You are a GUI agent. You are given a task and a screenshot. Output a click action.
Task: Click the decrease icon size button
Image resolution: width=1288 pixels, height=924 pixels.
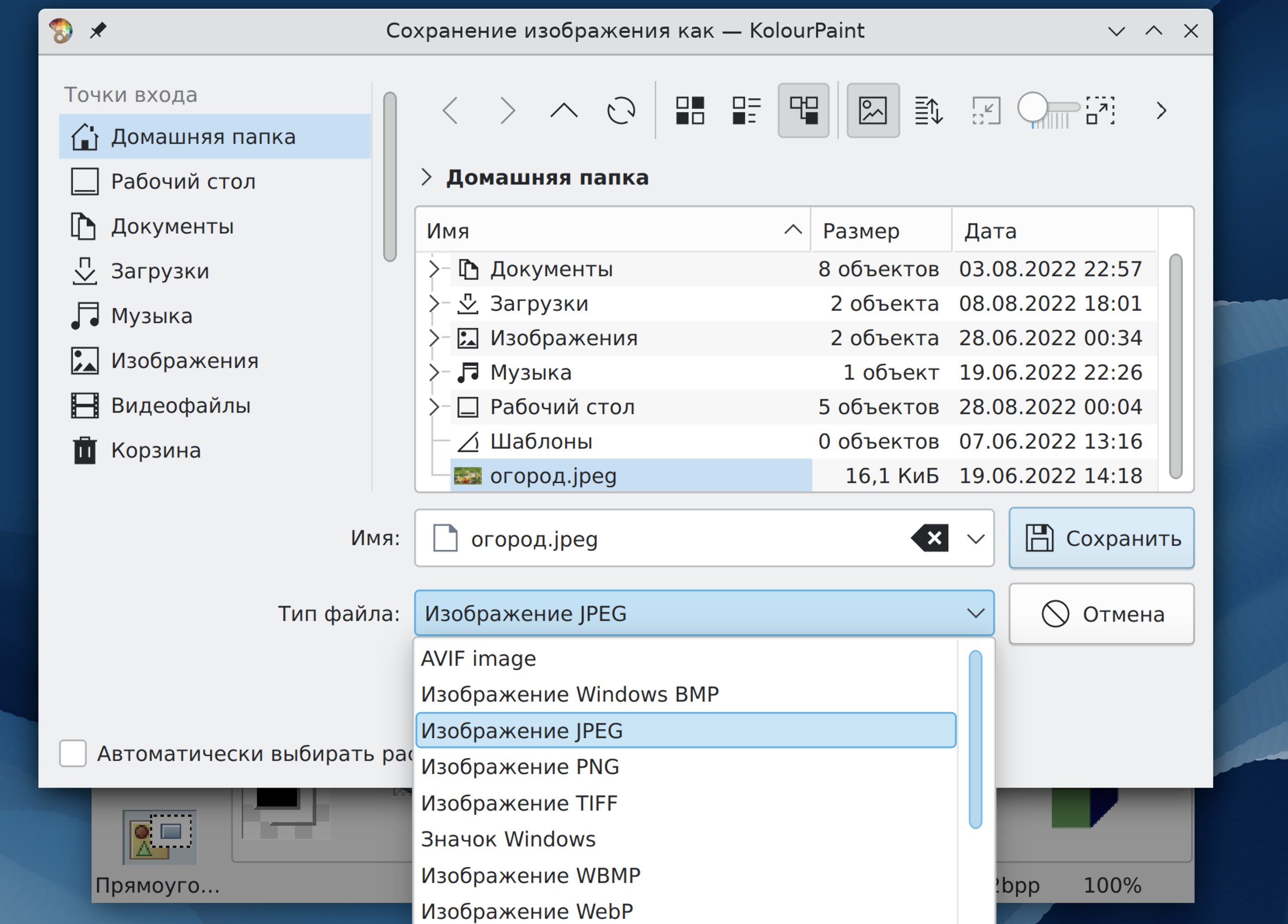pyautogui.click(x=986, y=110)
